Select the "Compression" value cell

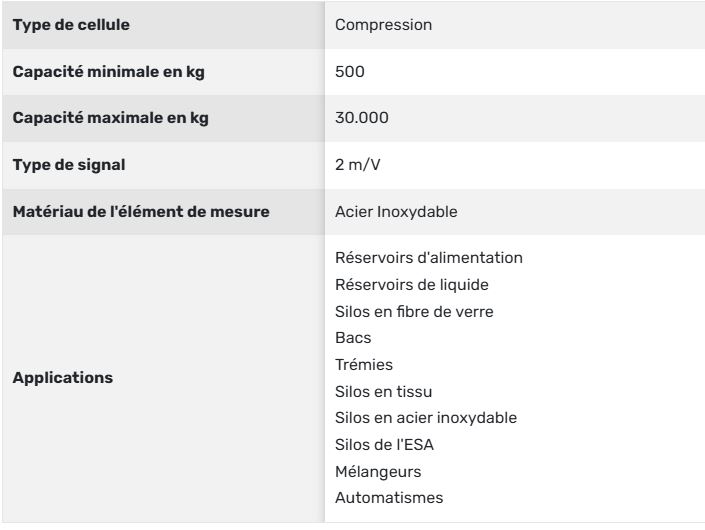[384, 24]
